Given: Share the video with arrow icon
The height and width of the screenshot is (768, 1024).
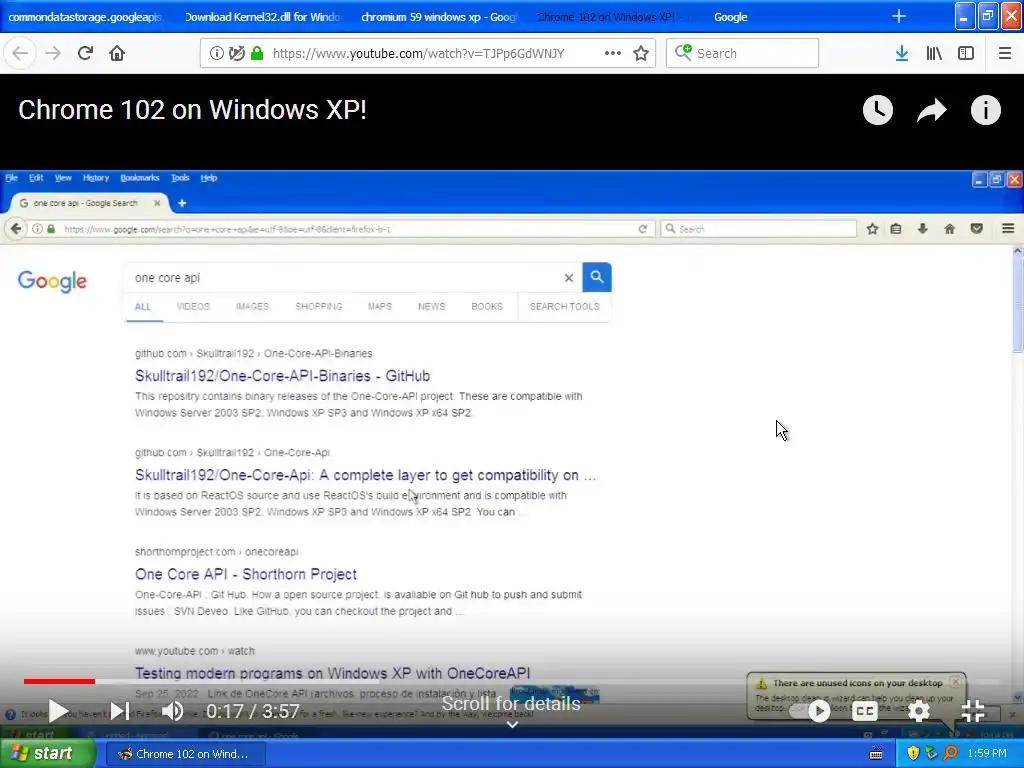Looking at the screenshot, I should 932,110.
